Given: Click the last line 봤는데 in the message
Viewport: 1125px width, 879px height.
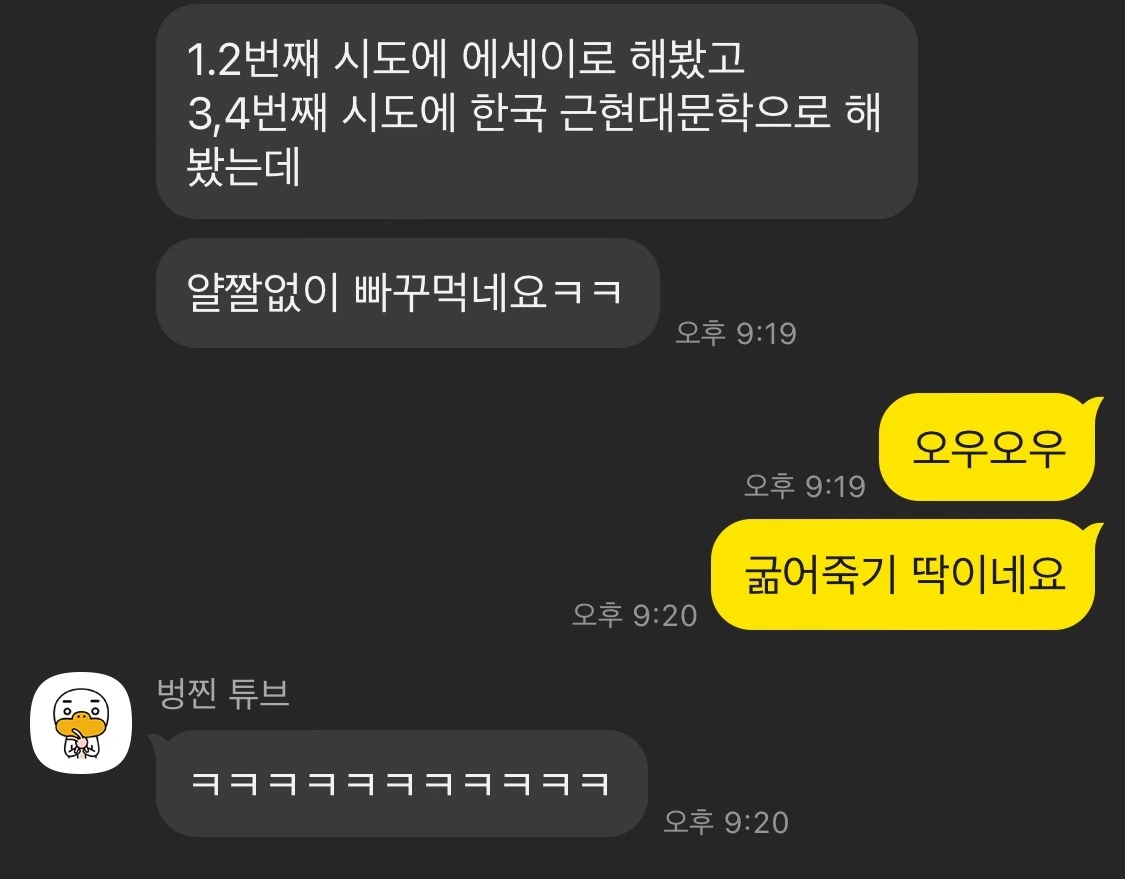Looking at the screenshot, I should tap(243, 167).
